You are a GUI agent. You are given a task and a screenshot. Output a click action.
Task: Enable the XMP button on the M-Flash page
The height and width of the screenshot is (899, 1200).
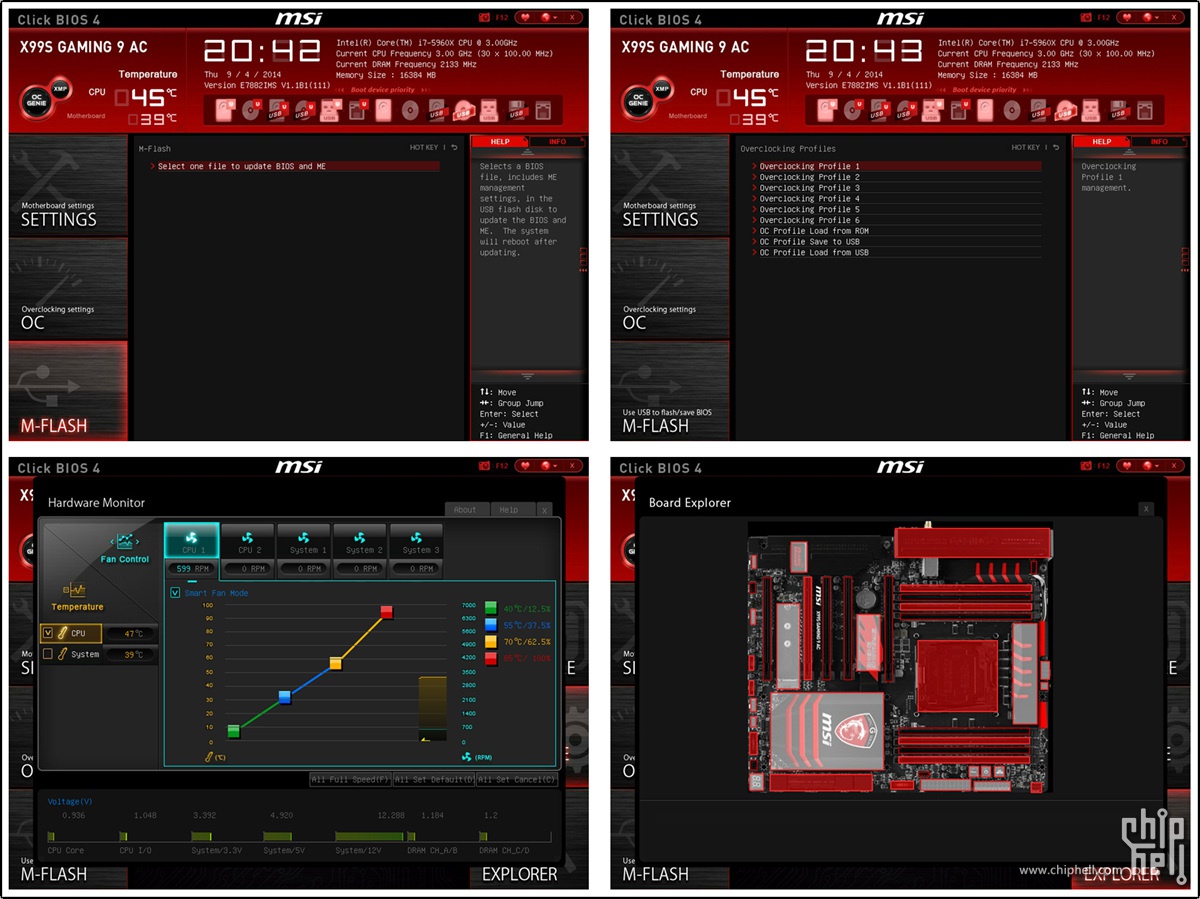tap(60, 88)
